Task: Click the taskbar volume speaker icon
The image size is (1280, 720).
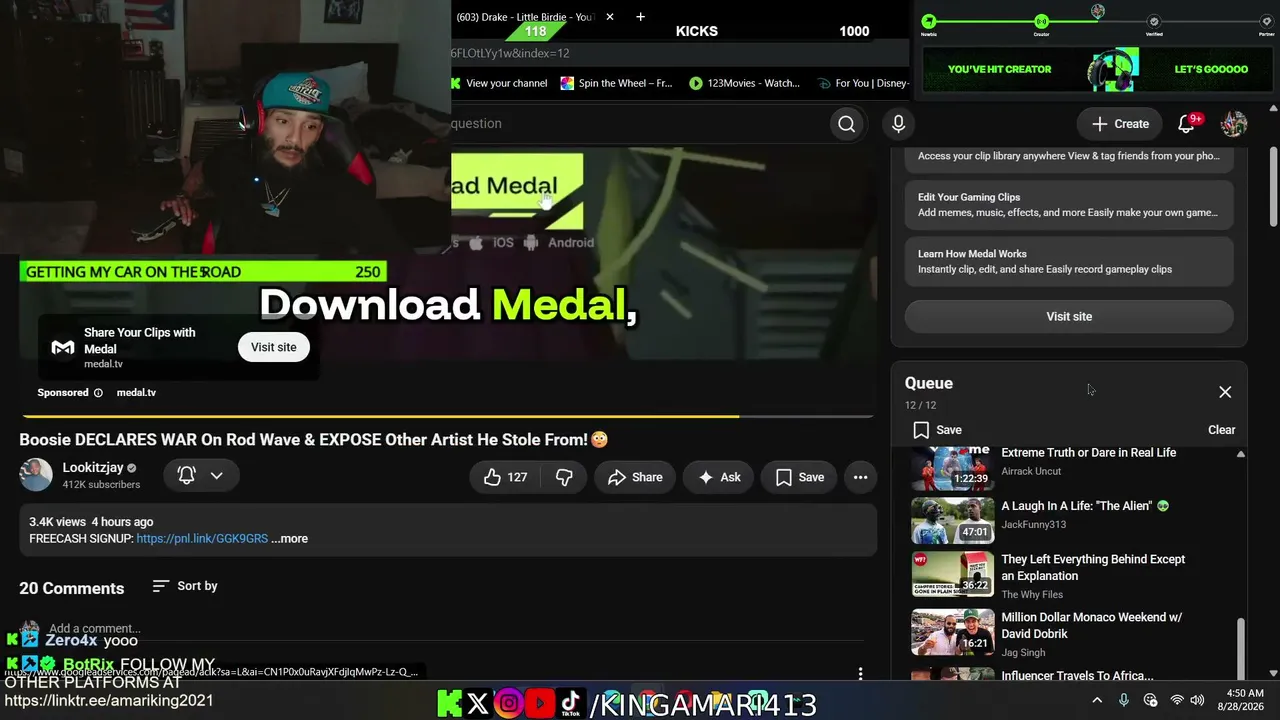Action: pos(1199,700)
